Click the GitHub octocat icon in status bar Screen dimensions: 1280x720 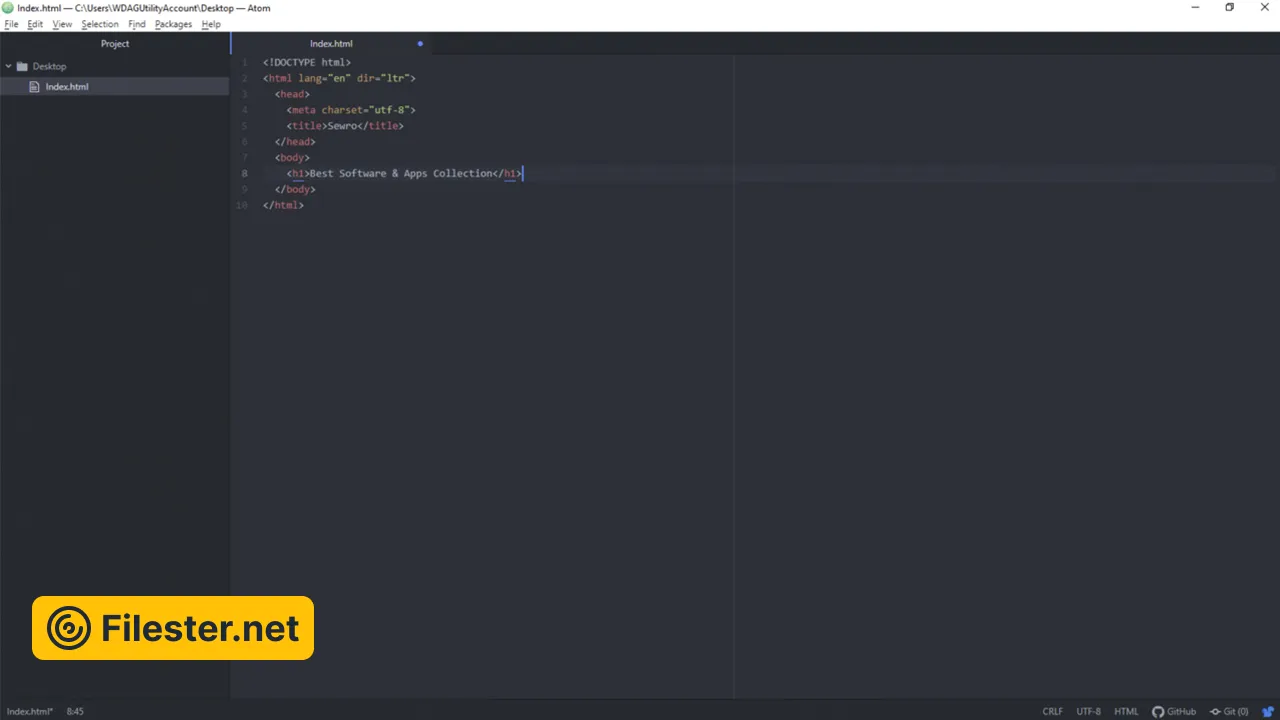point(1158,712)
